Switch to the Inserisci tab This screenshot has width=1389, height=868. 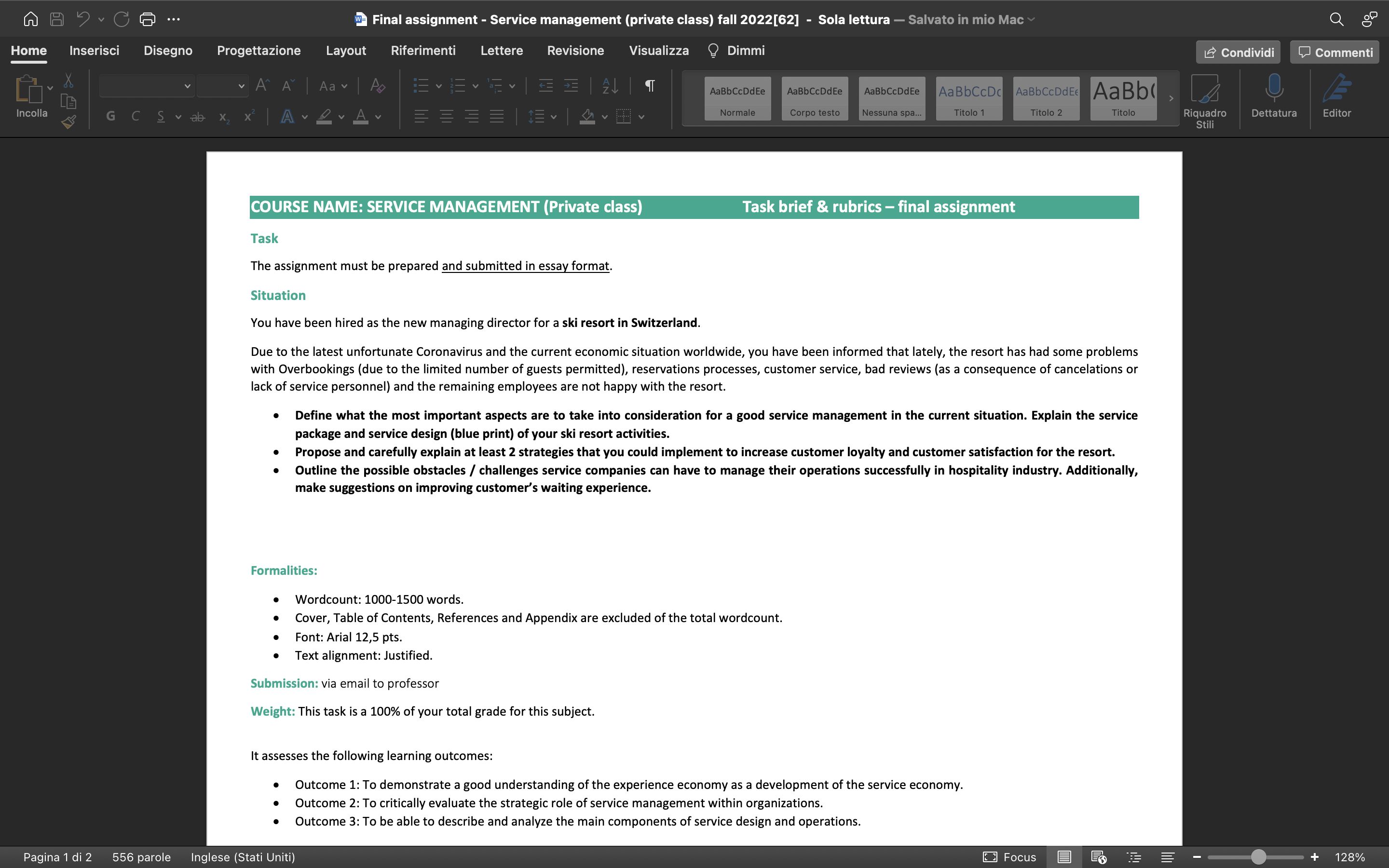tap(94, 51)
